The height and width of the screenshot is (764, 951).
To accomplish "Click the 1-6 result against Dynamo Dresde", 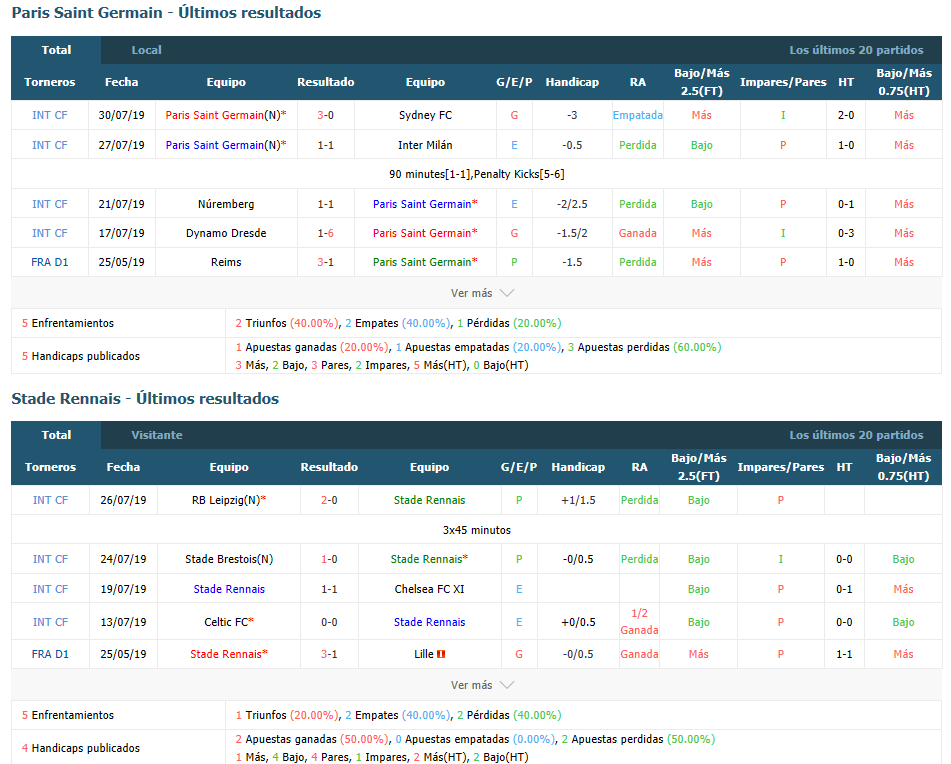I will point(326,233).
